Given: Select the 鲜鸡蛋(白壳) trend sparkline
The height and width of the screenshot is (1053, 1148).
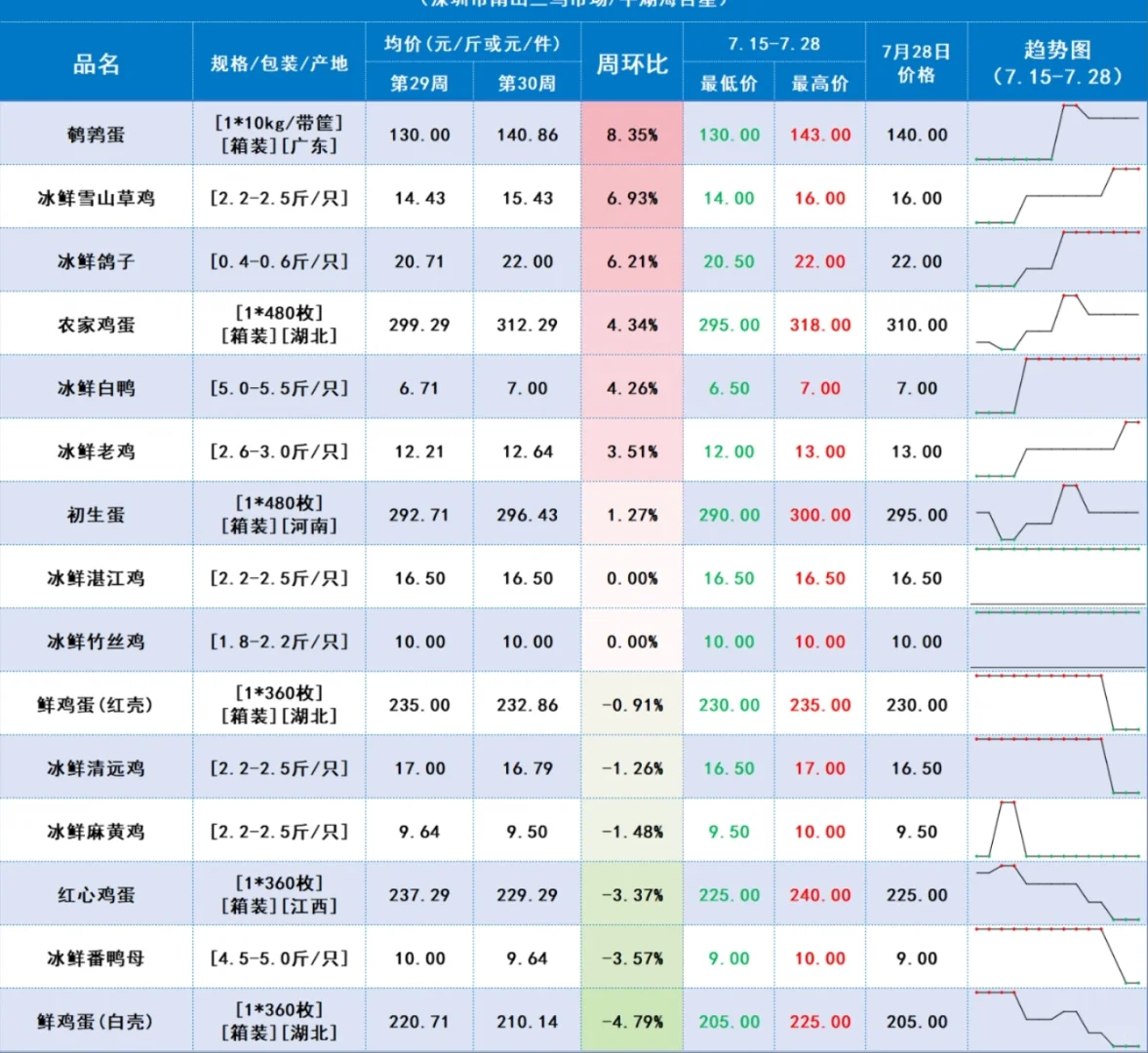Looking at the screenshot, I should pos(1057,1019).
